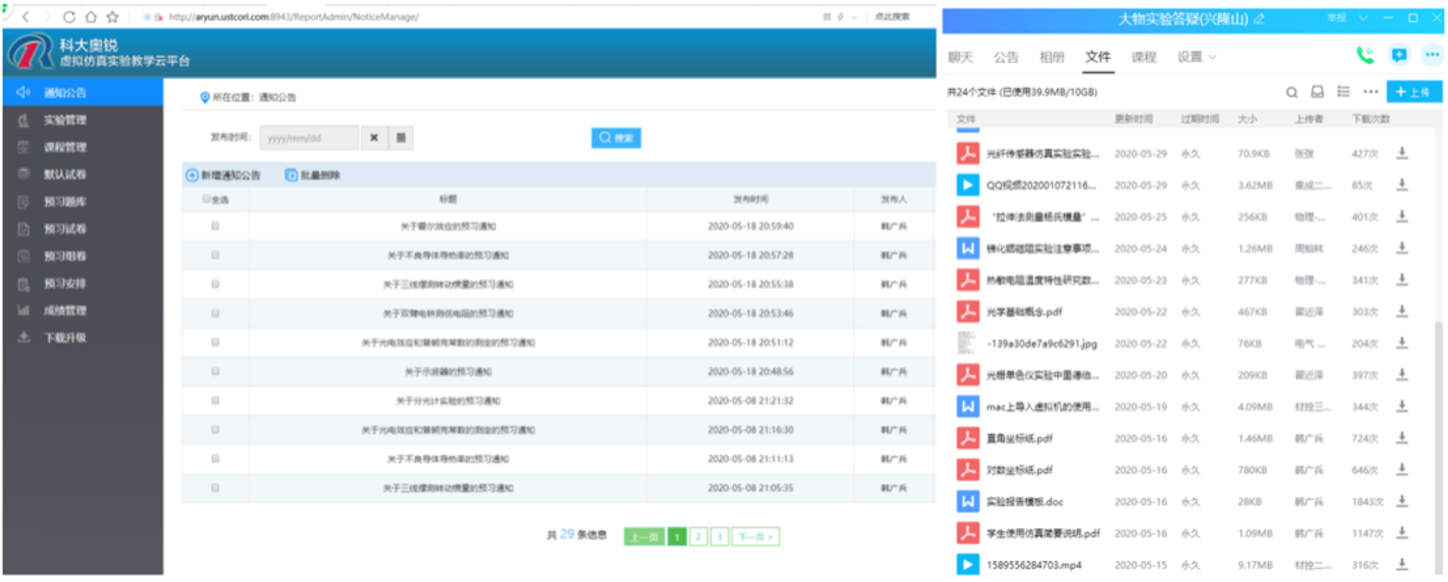Switch to the 公告 tab
Screen dimensions: 1448x582
(1006, 57)
